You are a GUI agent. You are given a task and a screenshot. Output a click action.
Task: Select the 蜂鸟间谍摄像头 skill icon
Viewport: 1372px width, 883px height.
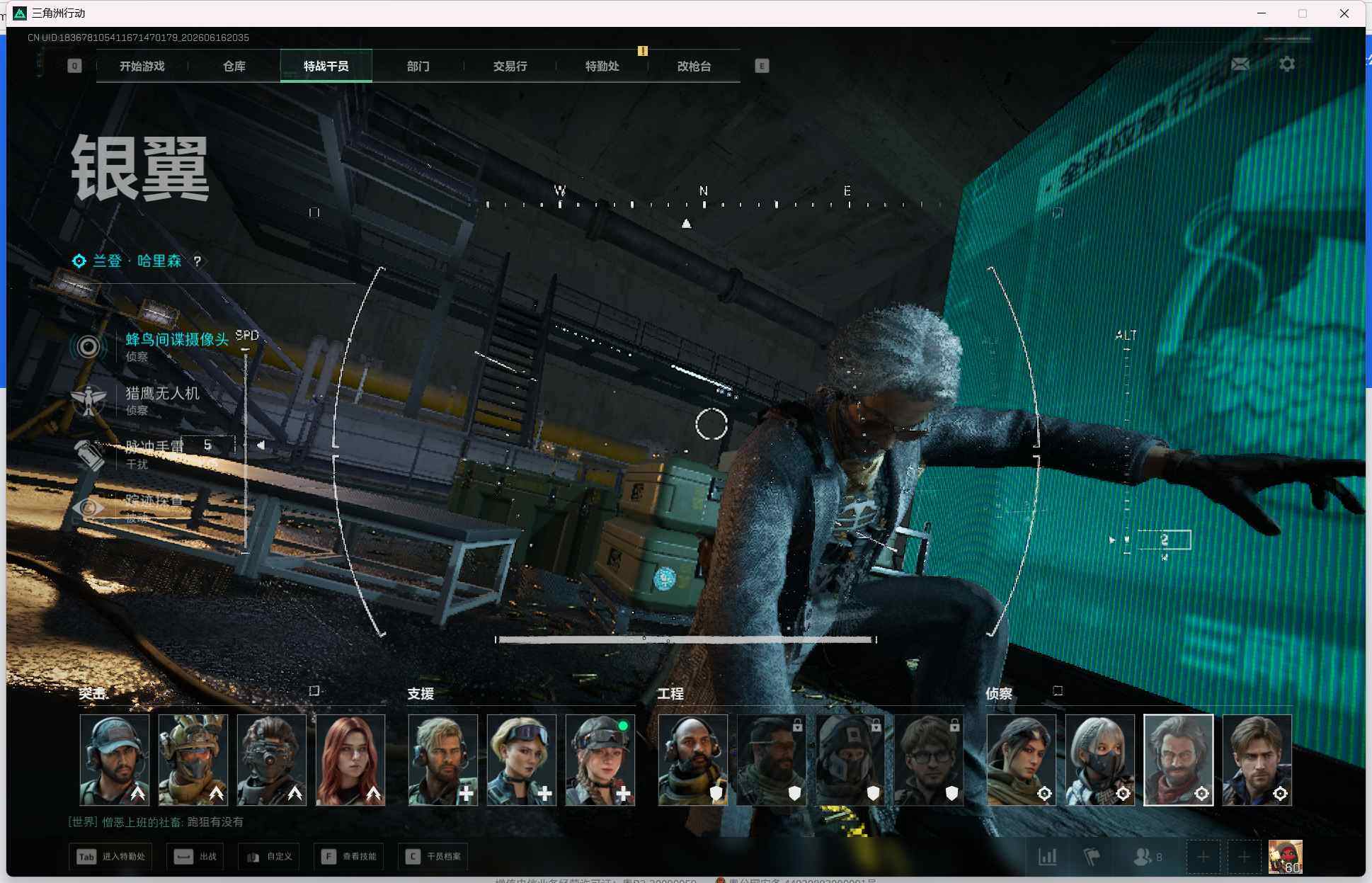pos(88,346)
